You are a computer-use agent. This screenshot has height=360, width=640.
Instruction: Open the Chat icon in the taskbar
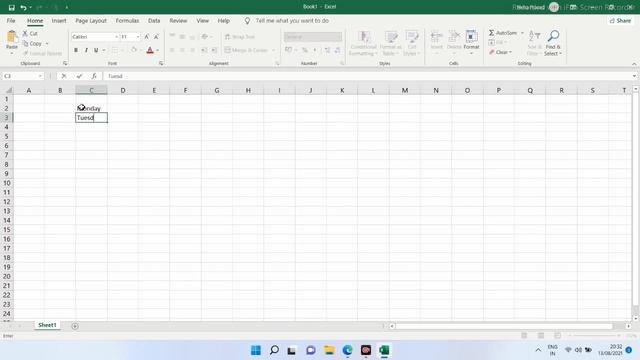click(x=311, y=350)
